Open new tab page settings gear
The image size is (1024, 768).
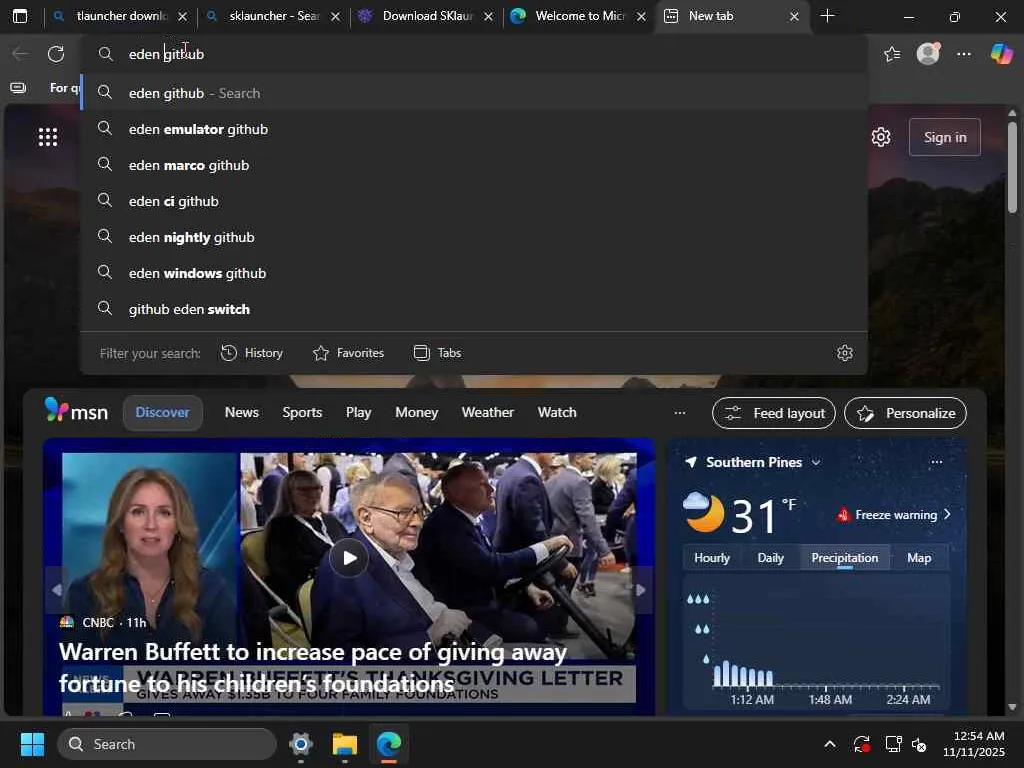click(881, 137)
